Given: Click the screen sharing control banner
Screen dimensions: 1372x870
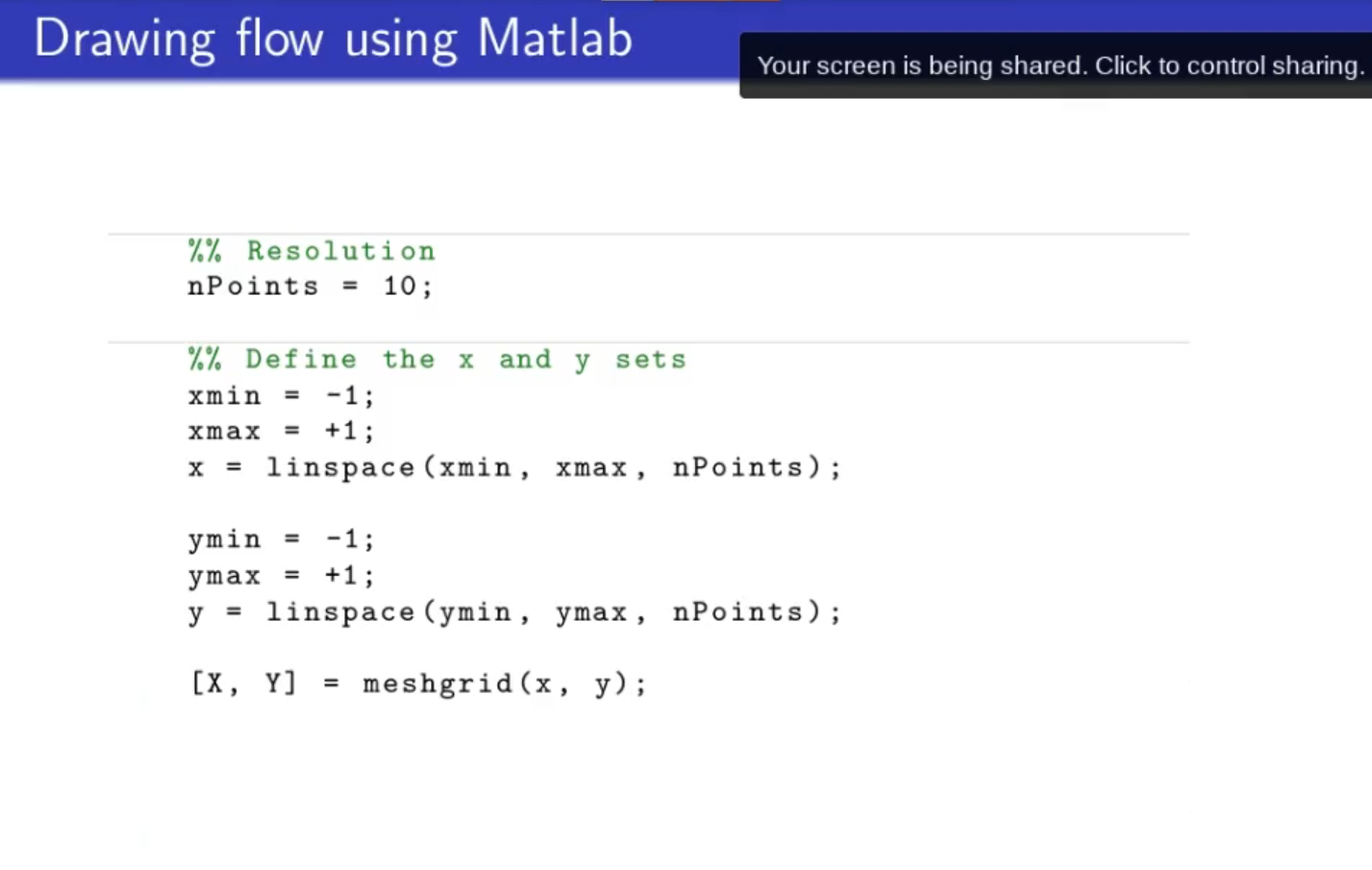Looking at the screenshot, I should [x=1060, y=65].
